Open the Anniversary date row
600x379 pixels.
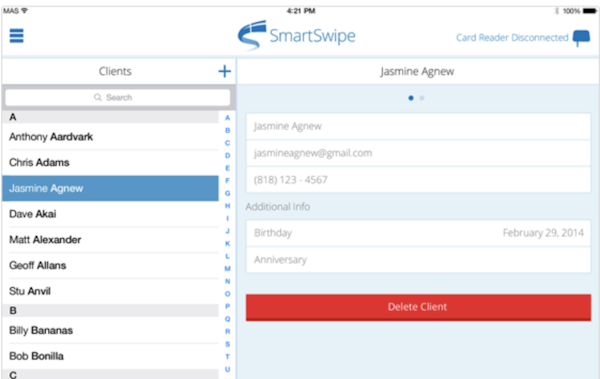point(418,260)
